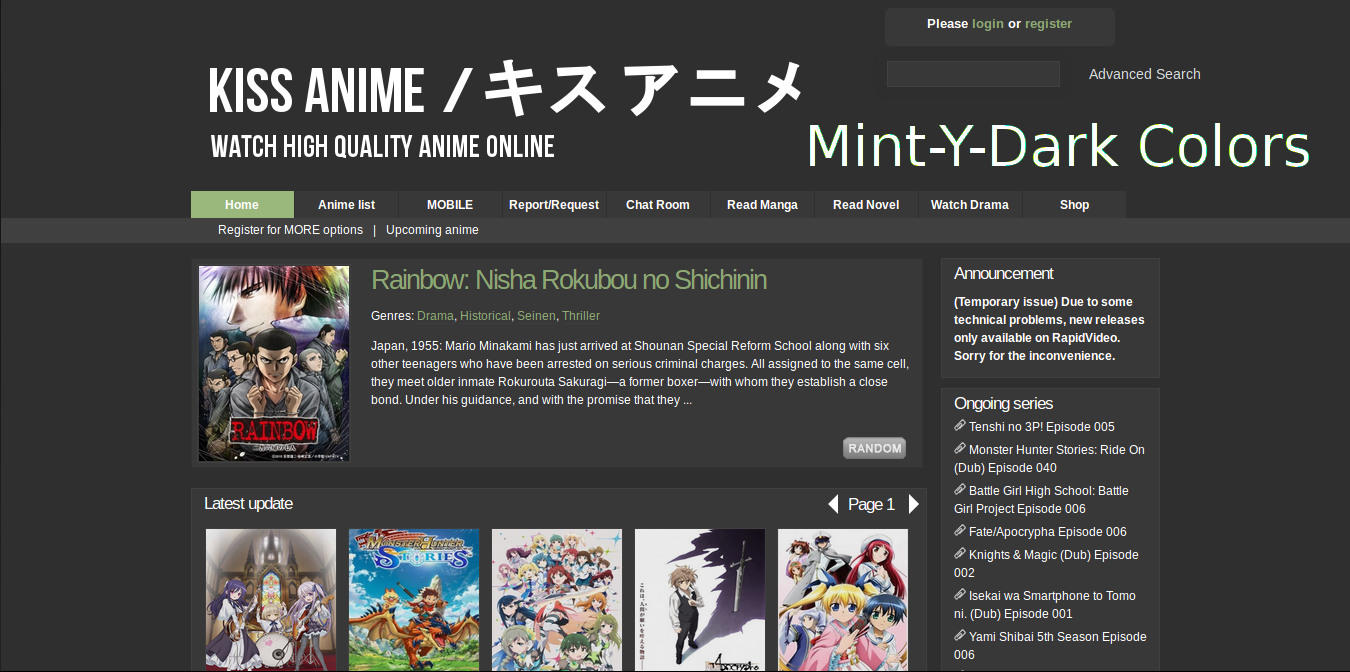Click the login link
Viewport: 1350px width, 672px height.
(988, 24)
